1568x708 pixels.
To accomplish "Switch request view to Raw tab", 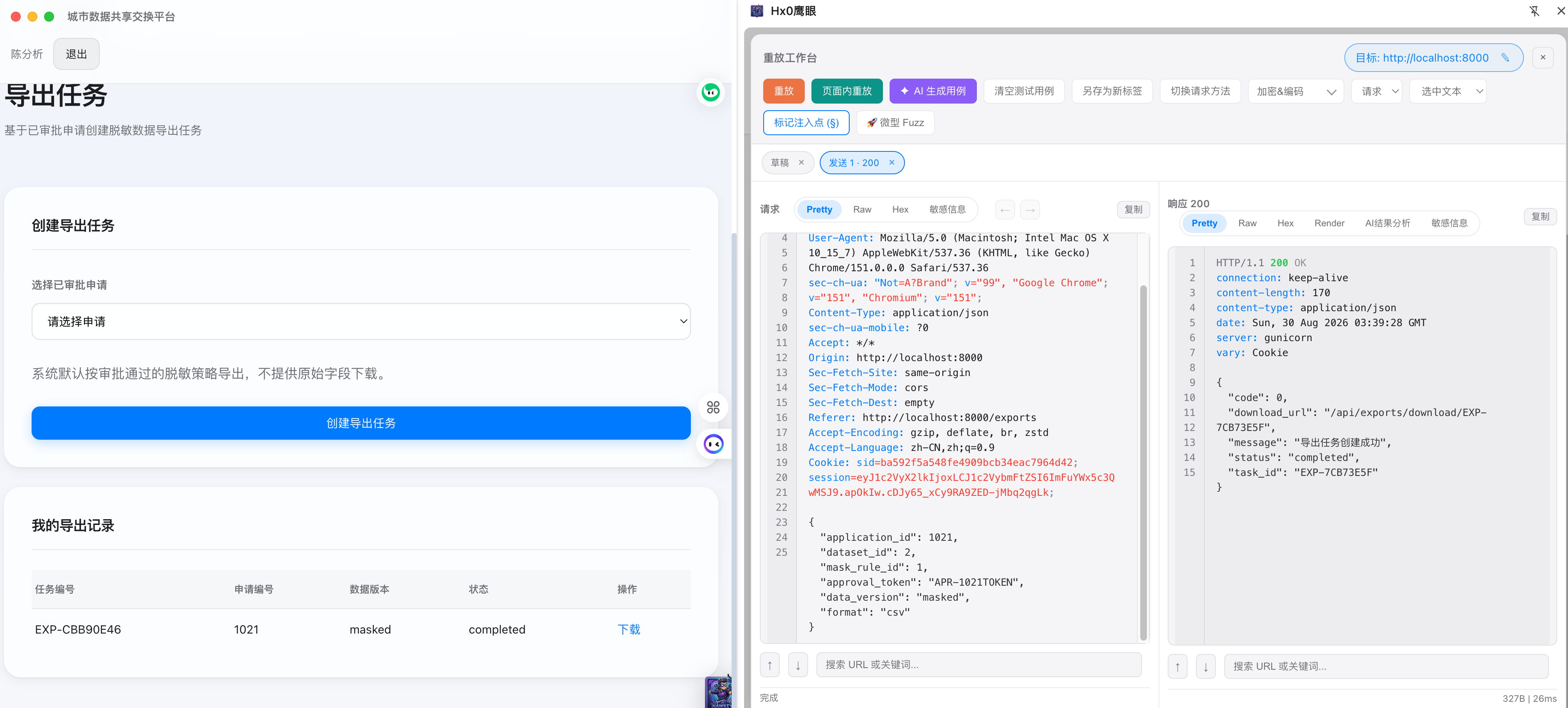I will pos(862,210).
